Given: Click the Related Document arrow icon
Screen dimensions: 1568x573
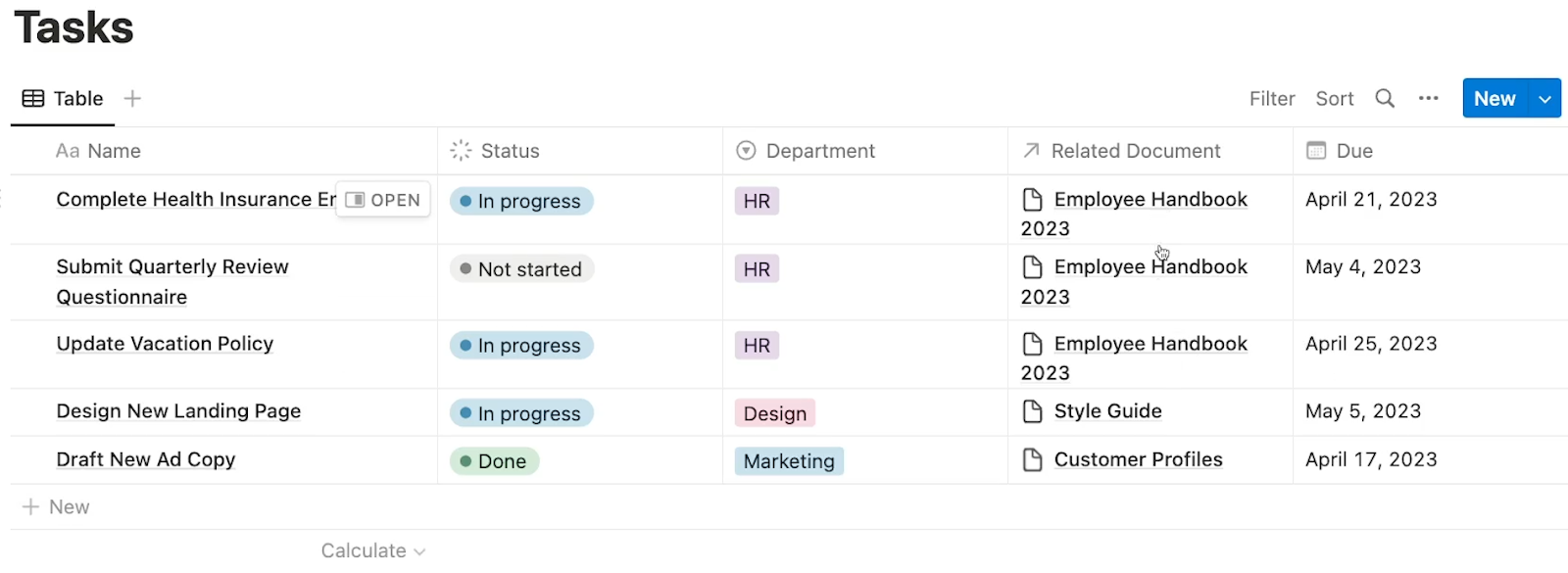Looking at the screenshot, I should point(1031,150).
